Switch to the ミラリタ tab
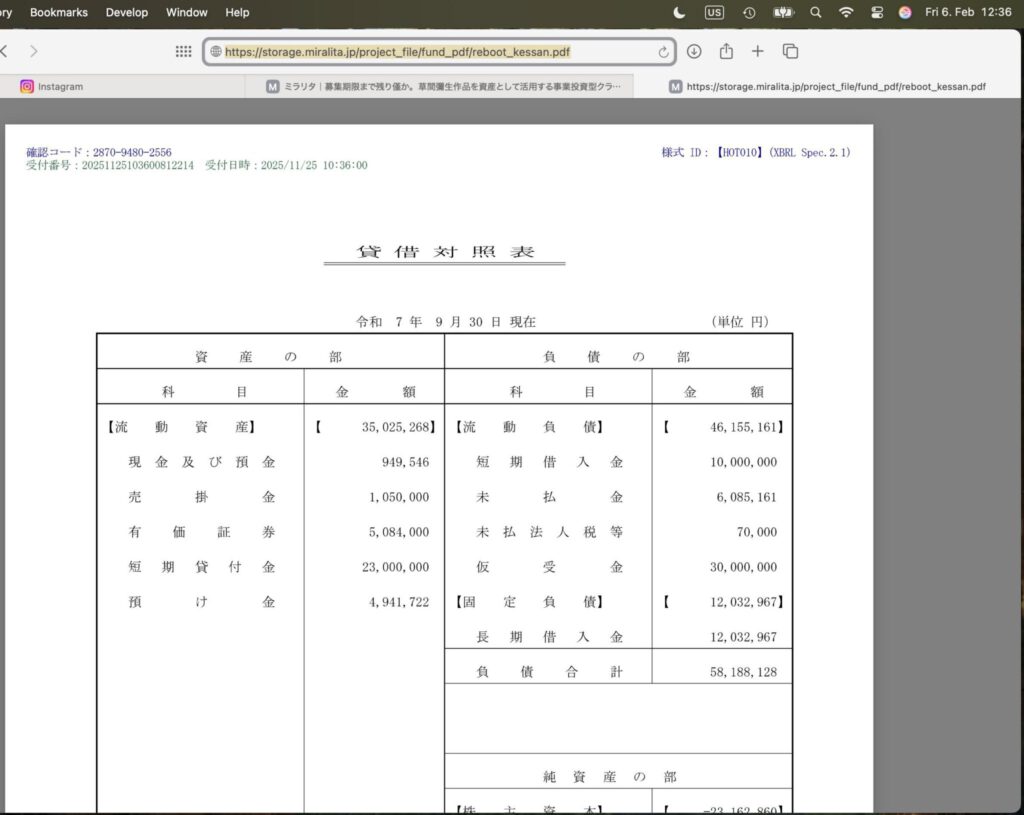 444,87
